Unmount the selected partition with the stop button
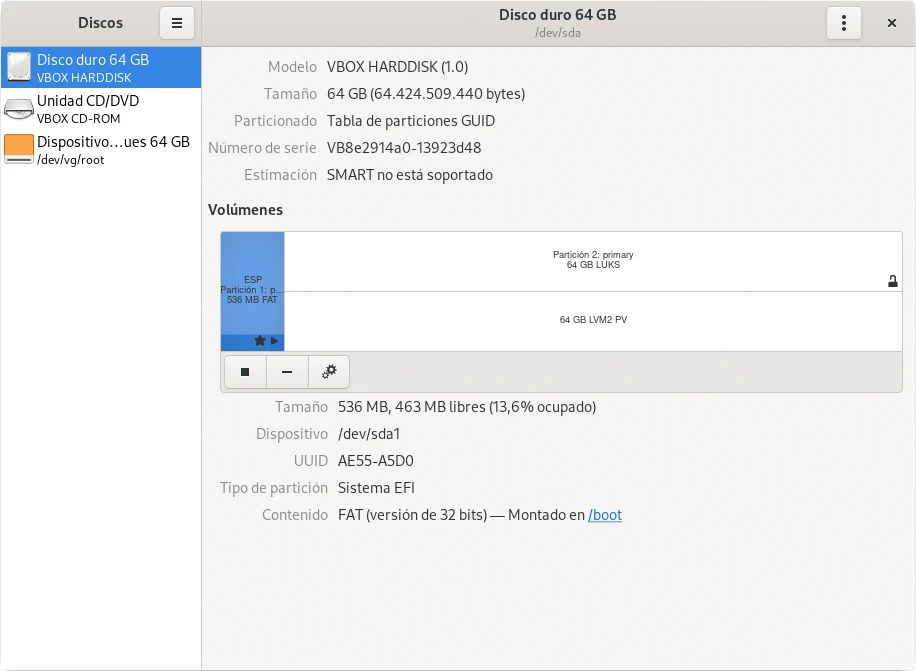This screenshot has width=916, height=671. (245, 372)
